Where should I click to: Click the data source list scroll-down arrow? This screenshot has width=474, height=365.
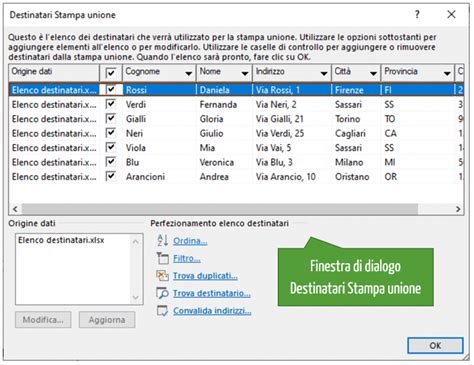coord(136,297)
